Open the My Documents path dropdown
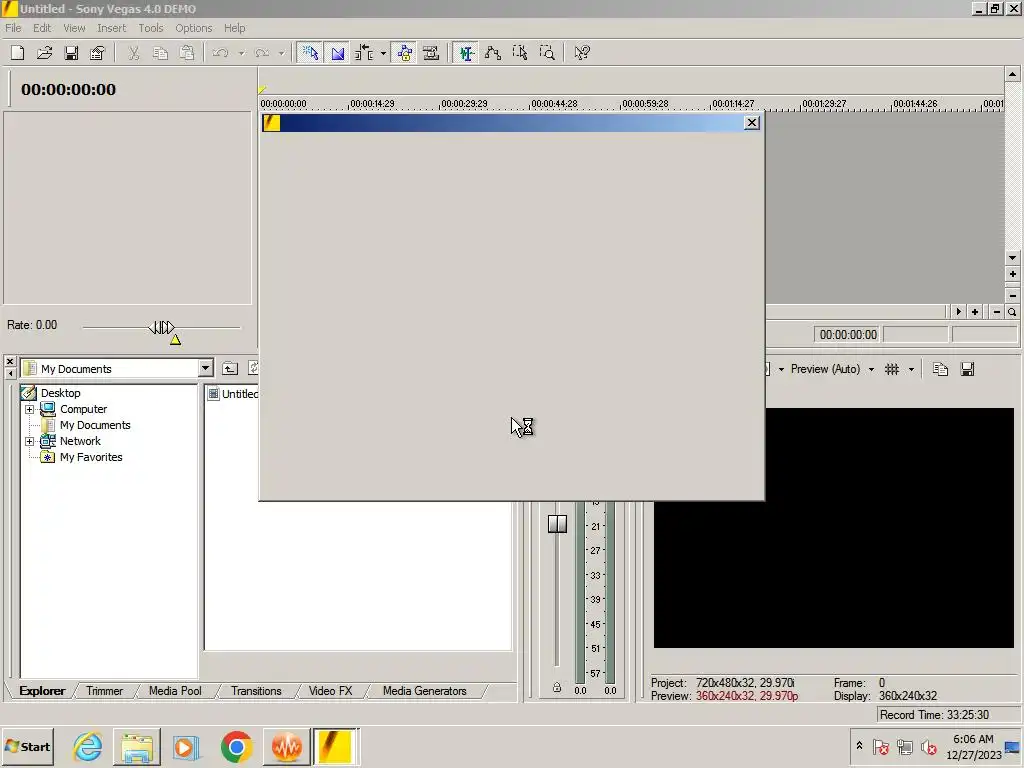This screenshot has width=1024, height=768. pyautogui.click(x=205, y=368)
